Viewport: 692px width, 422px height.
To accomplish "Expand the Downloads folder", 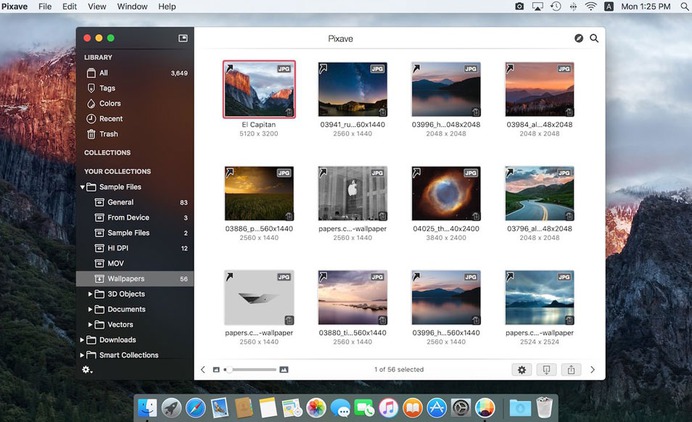I will 81,340.
